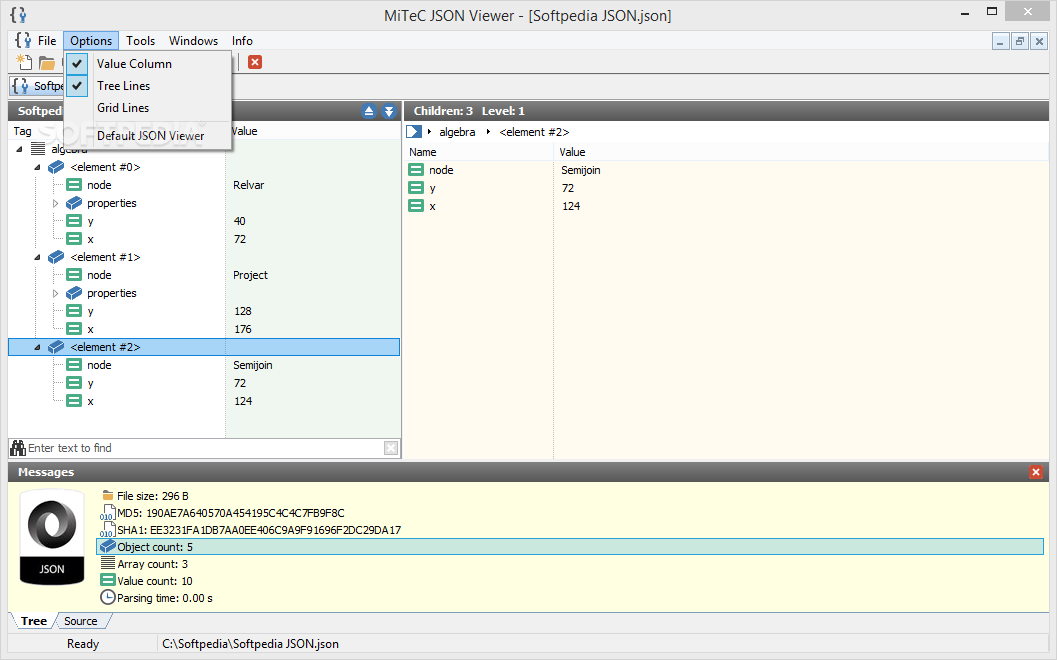Open the Tools menu
Viewport: 1057px width, 660px height.
pyautogui.click(x=140, y=40)
